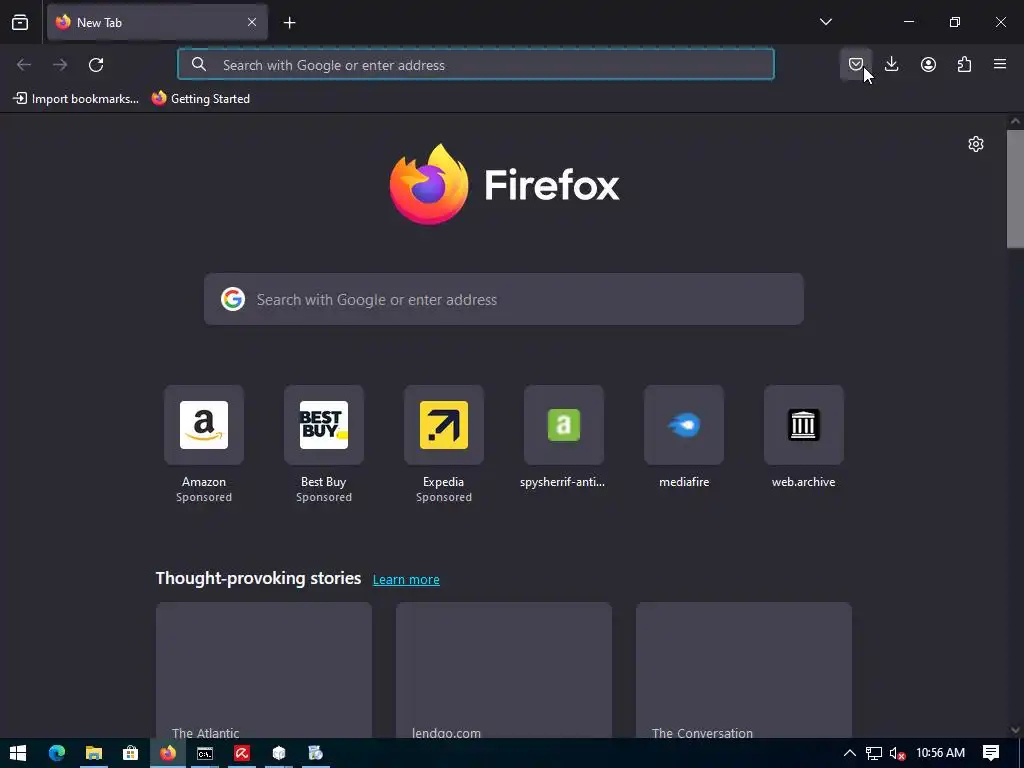Open the Extensions panel
1024x768 pixels.
tap(964, 64)
